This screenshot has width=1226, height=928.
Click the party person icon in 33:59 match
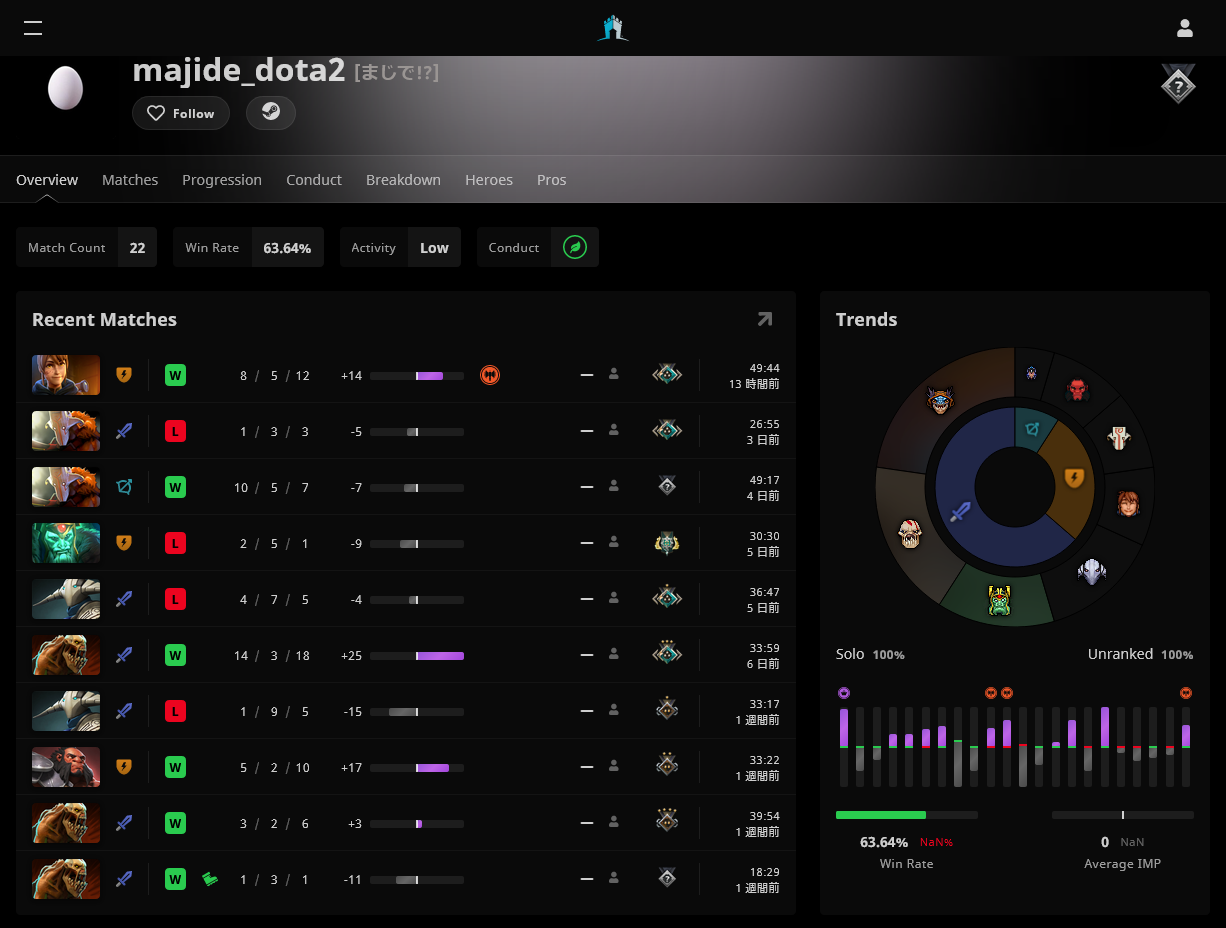click(614, 655)
